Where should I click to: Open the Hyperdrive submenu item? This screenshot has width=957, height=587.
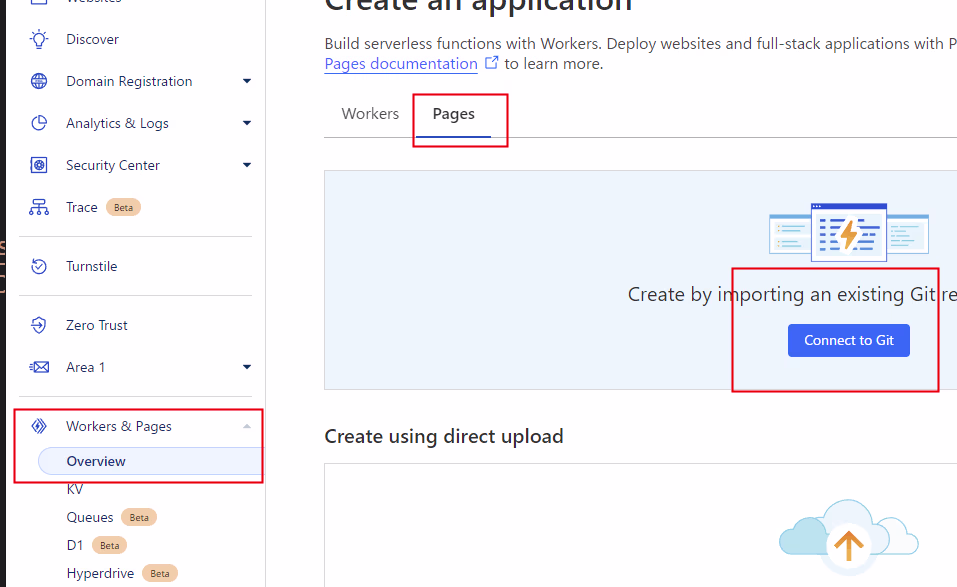pos(100,574)
